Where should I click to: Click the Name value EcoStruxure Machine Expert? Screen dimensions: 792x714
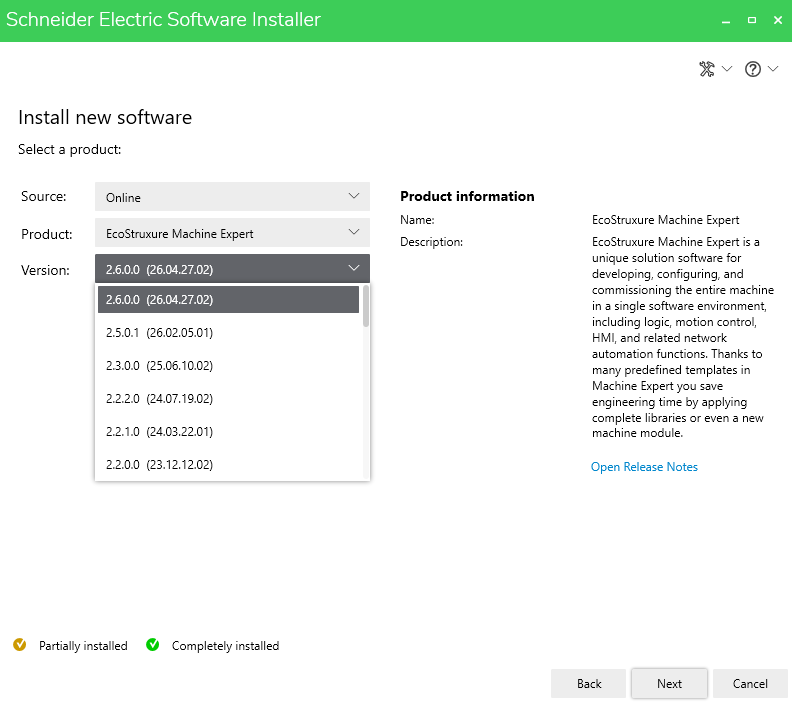point(665,220)
